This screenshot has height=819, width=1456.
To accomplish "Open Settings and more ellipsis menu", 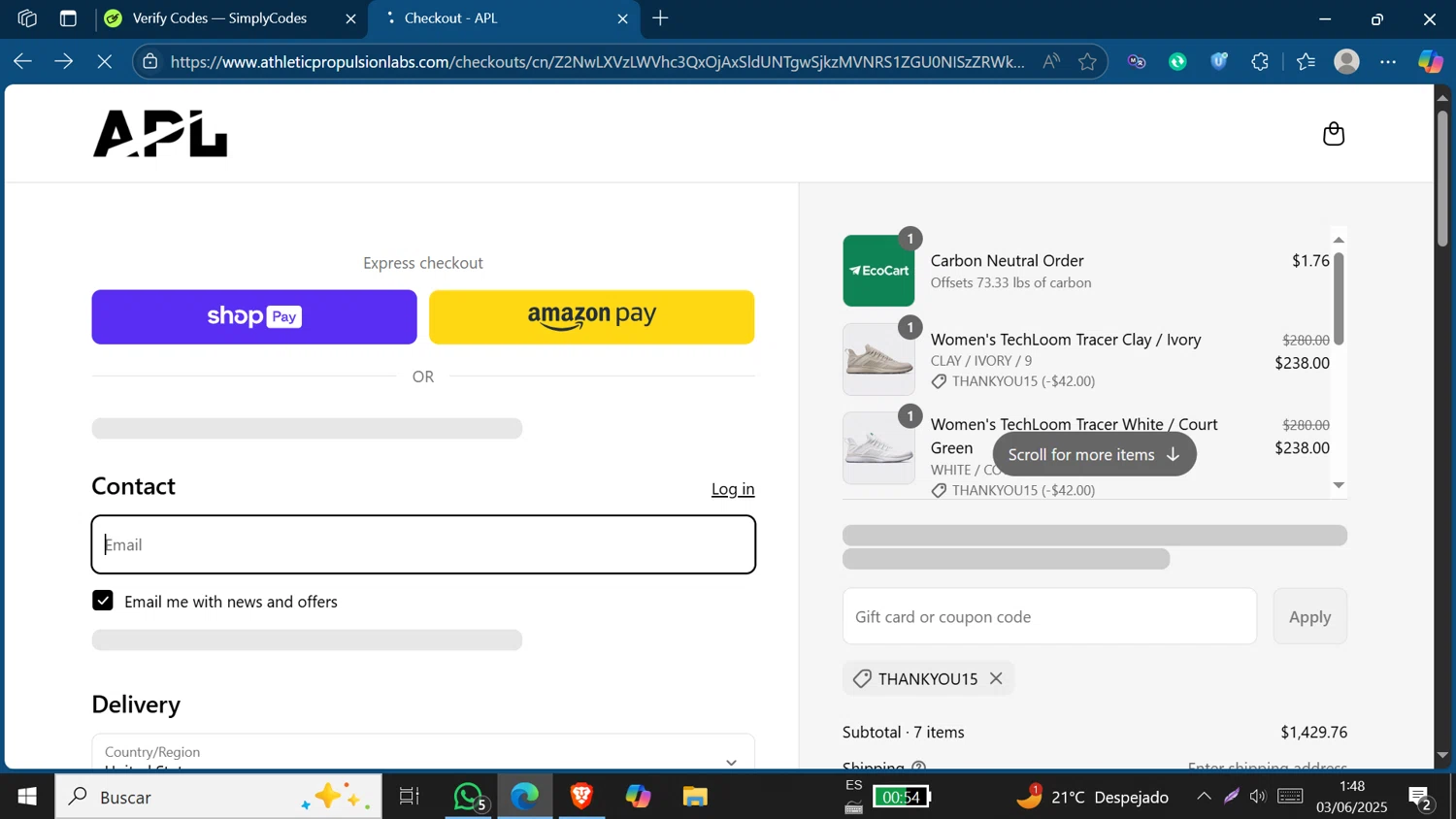I will click(x=1388, y=62).
